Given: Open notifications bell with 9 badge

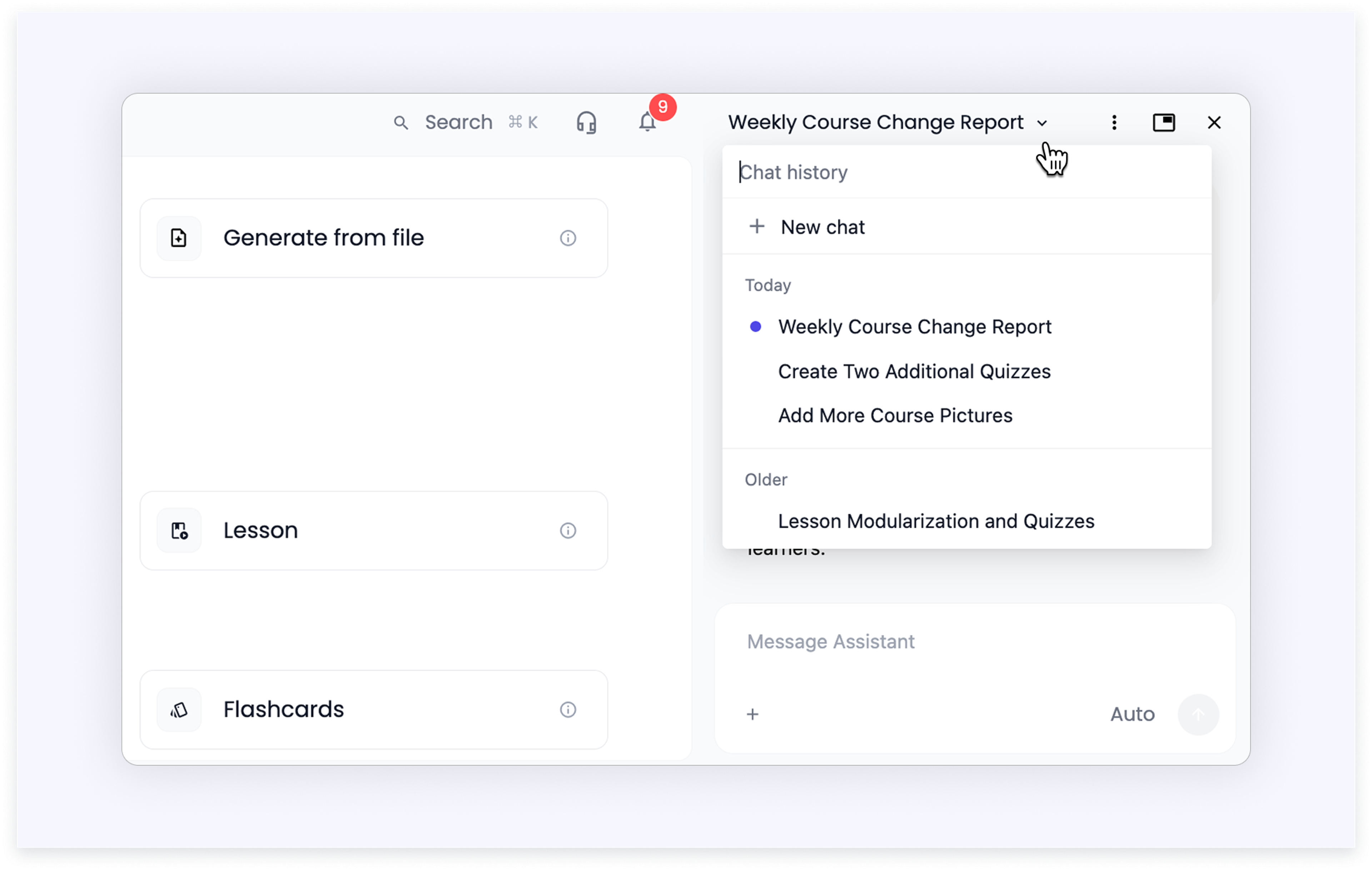Looking at the screenshot, I should click(648, 122).
